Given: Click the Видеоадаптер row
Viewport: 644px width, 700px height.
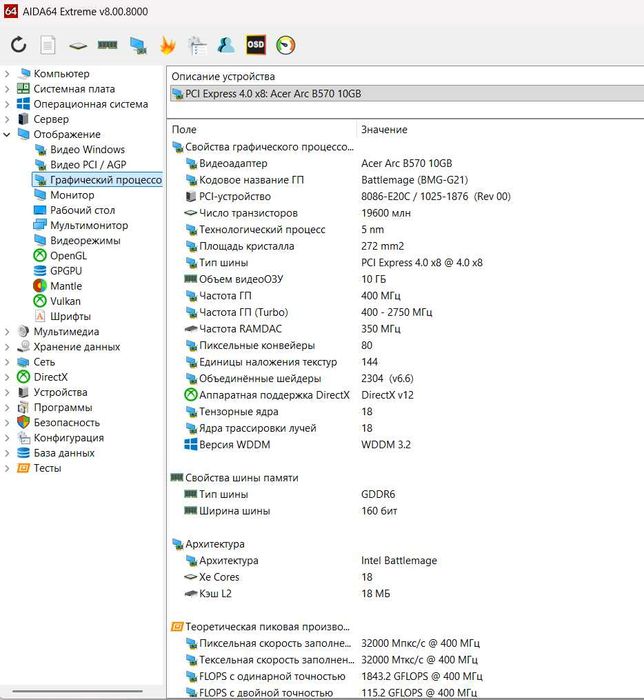Looking at the screenshot, I should (x=406, y=163).
